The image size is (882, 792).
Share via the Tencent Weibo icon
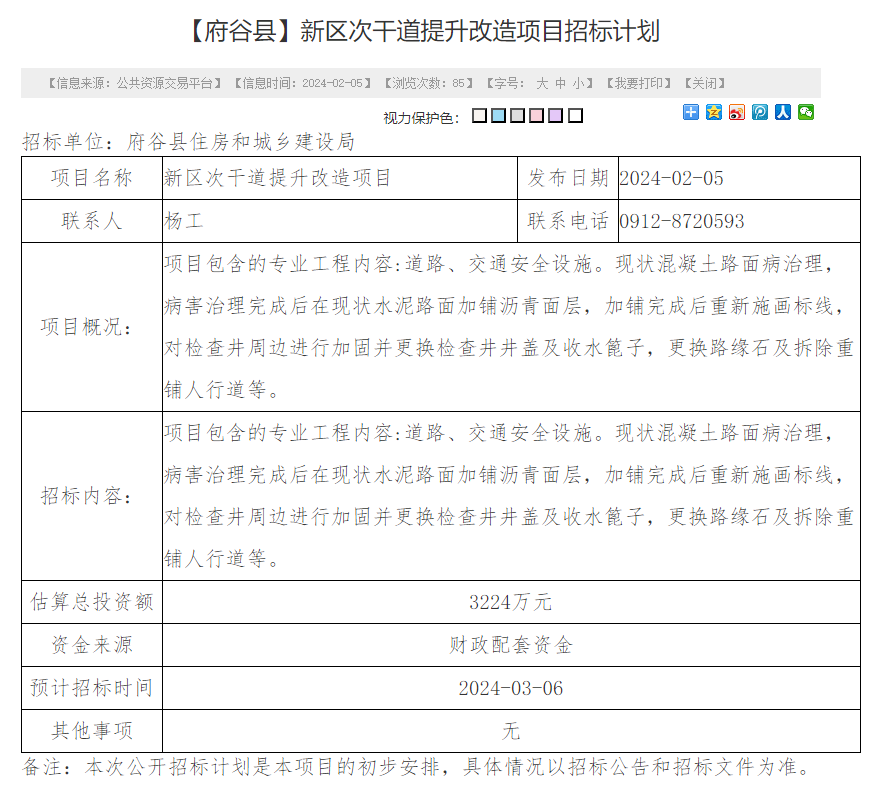tap(760, 112)
